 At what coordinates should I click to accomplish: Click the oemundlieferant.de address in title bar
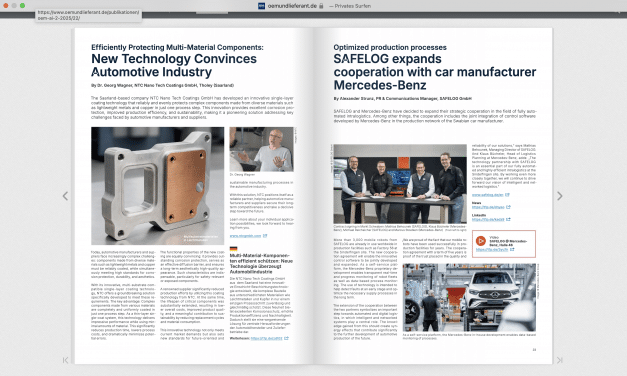292,6
